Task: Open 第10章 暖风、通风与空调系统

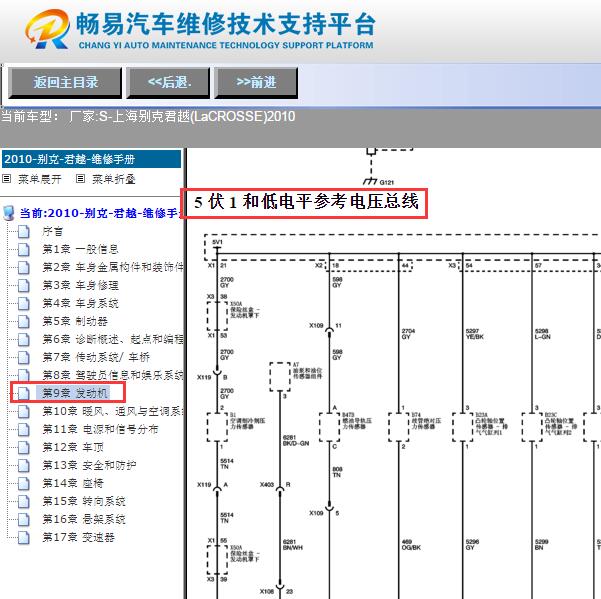Action: [113, 412]
